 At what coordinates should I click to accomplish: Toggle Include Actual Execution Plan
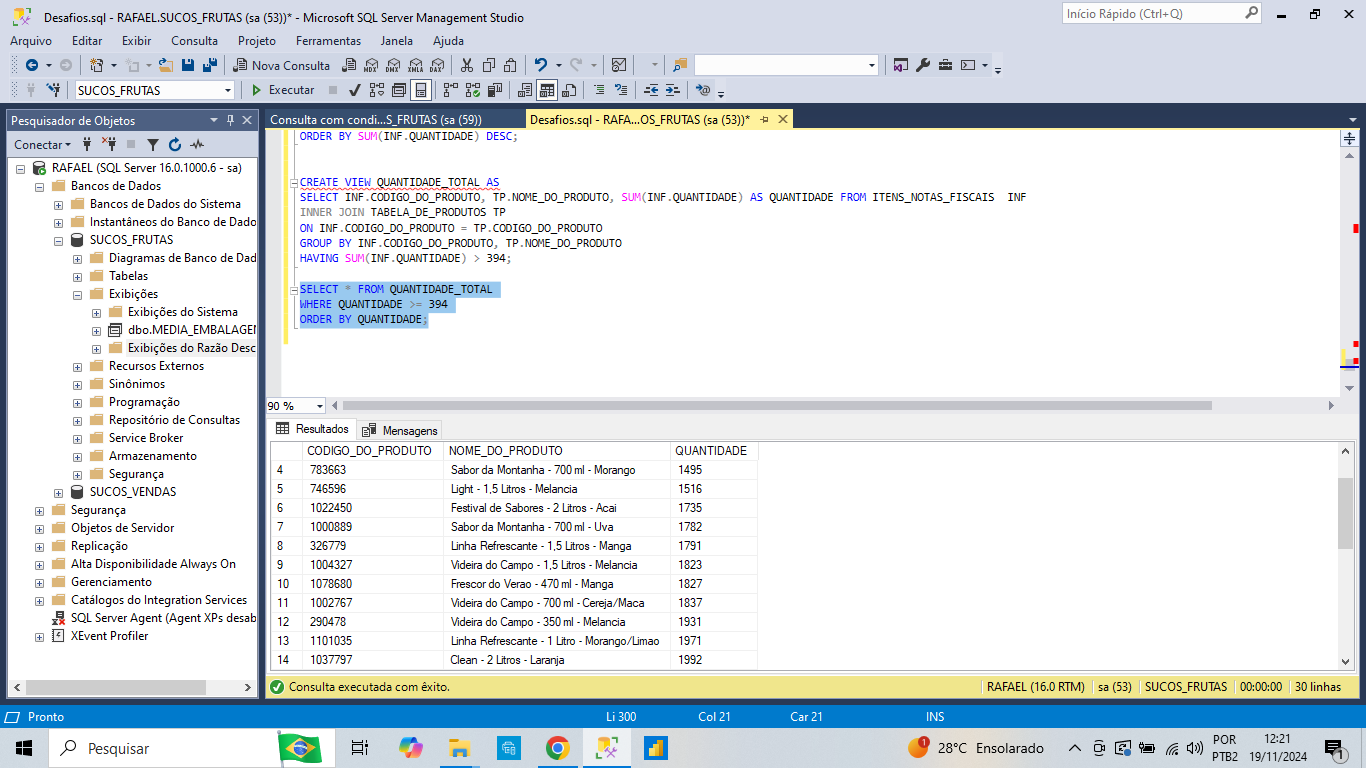[450, 90]
